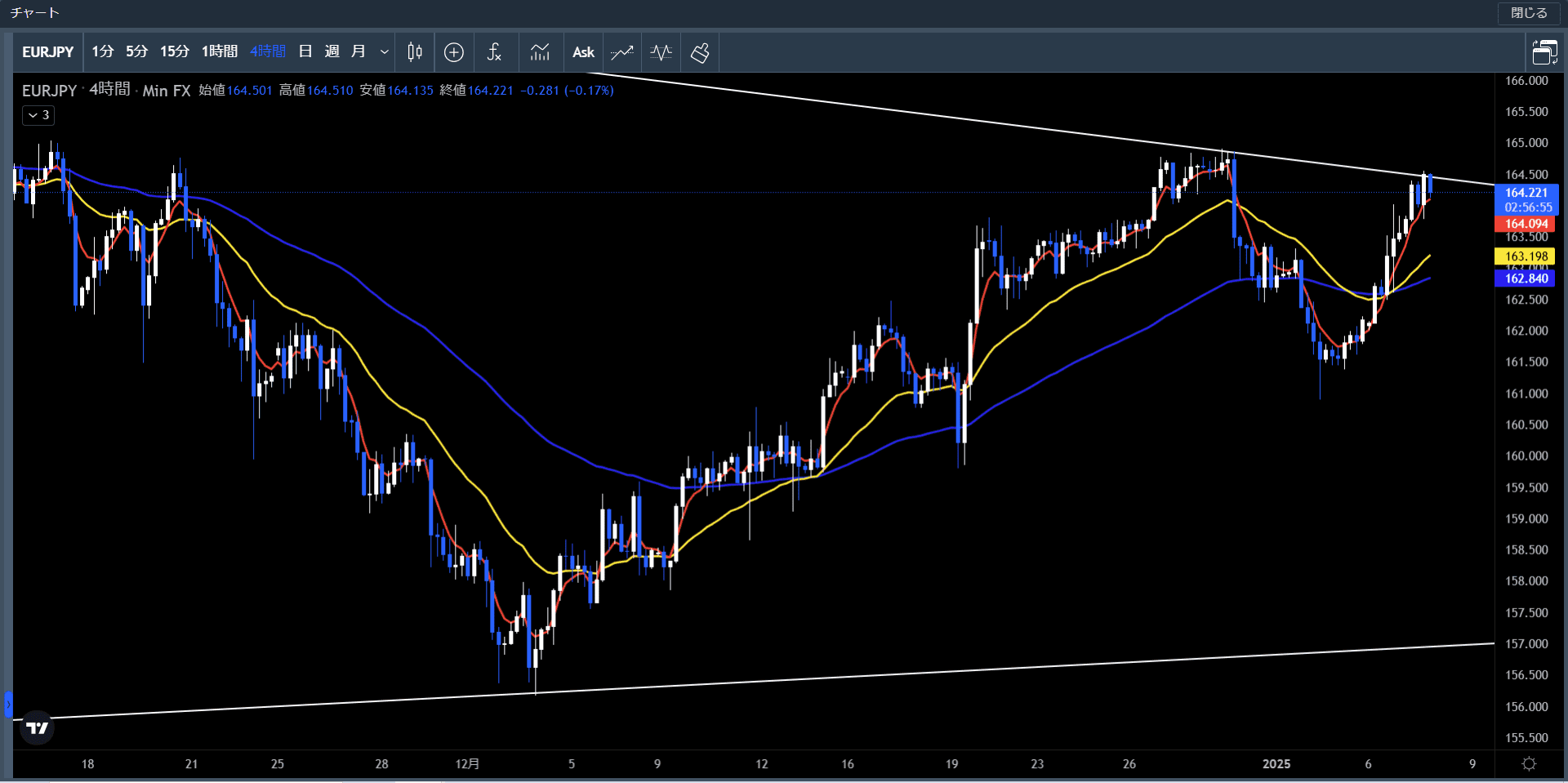
Task: Toggle the Ask price button
Action: (583, 52)
